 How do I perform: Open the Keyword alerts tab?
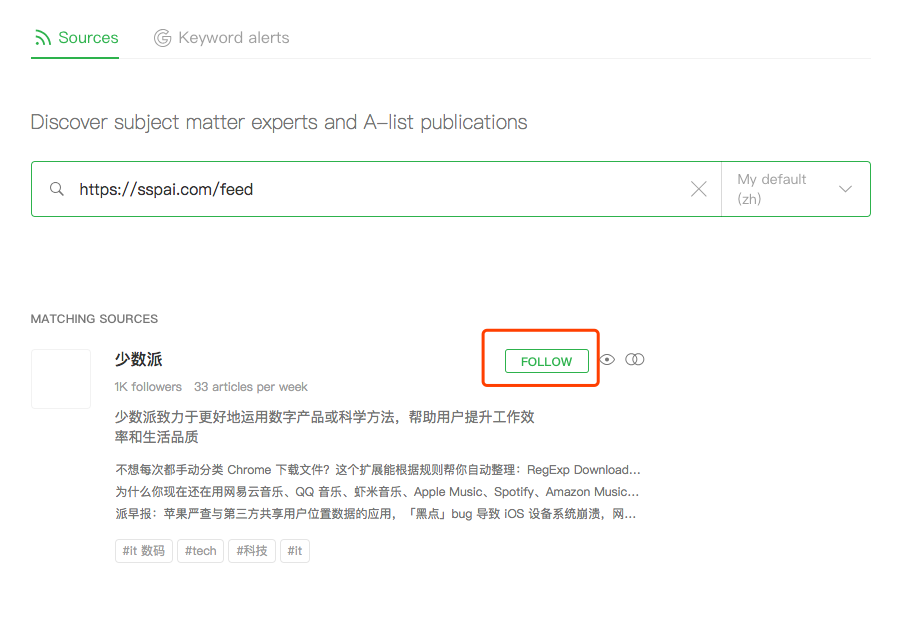point(221,38)
